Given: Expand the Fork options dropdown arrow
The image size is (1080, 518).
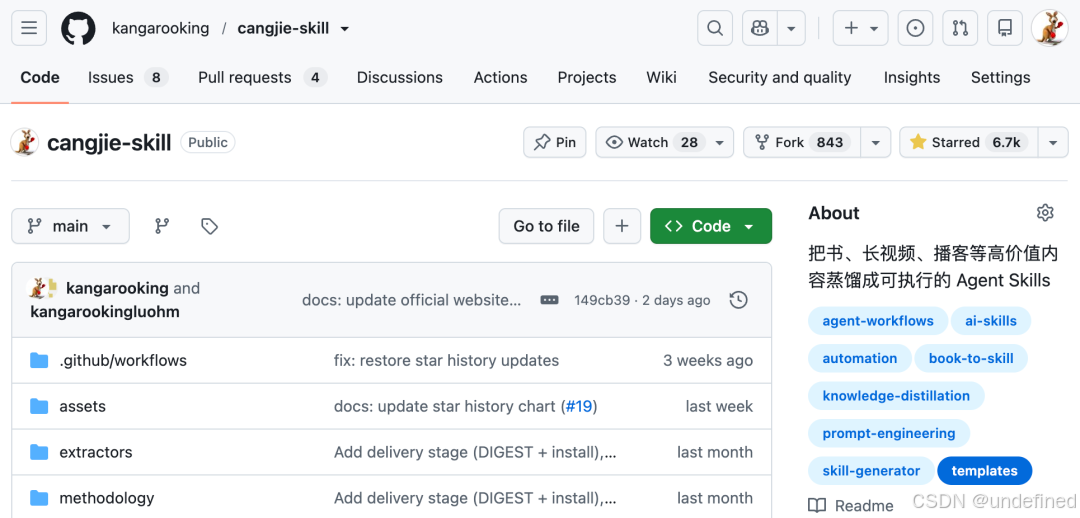Looking at the screenshot, I should [875, 142].
